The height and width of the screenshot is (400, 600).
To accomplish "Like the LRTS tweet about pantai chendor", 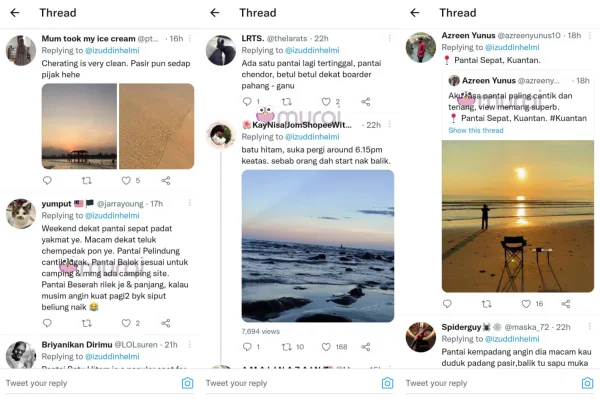I will pyautogui.click(x=327, y=102).
